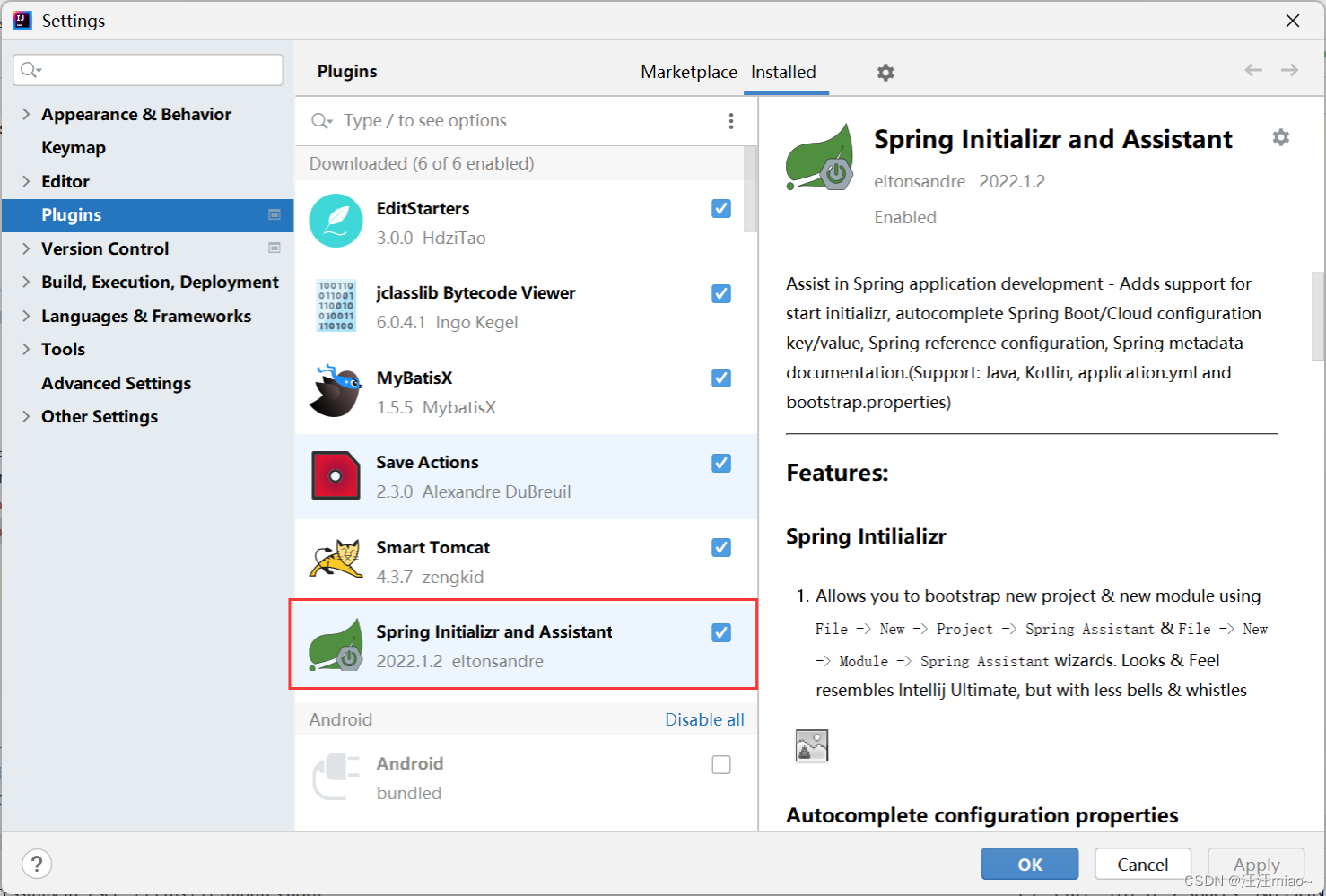This screenshot has height=896, width=1326.
Task: Enable the Android bundled plugin checkbox
Action: (x=721, y=764)
